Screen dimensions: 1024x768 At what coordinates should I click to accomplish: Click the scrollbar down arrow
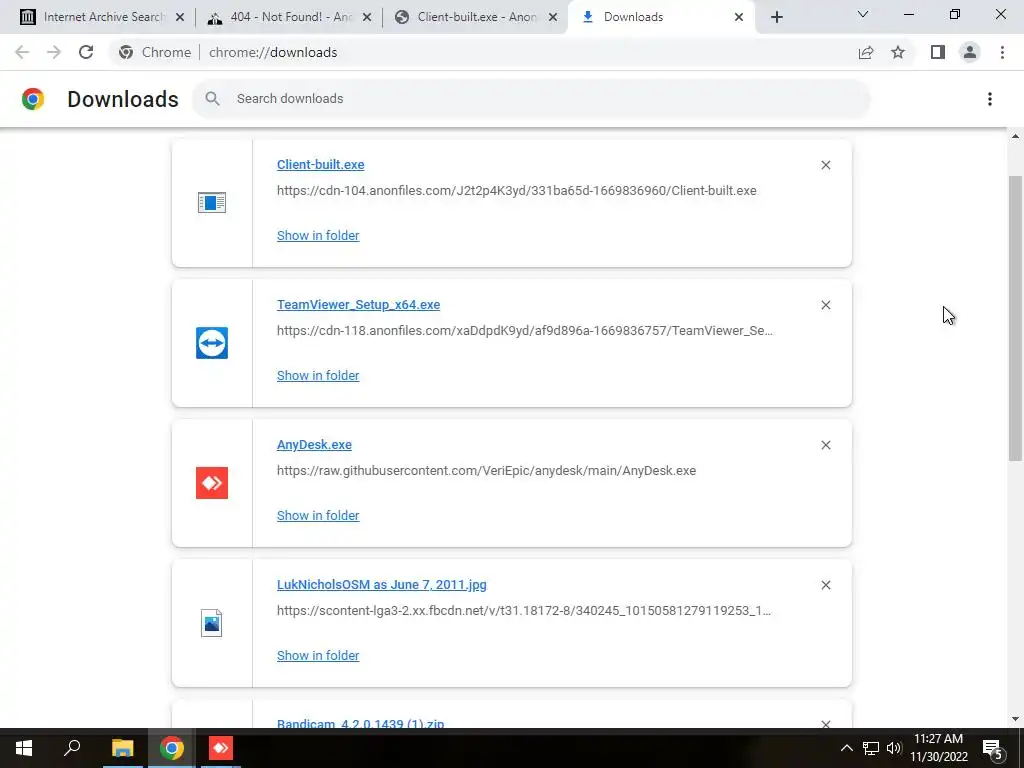click(x=1016, y=719)
